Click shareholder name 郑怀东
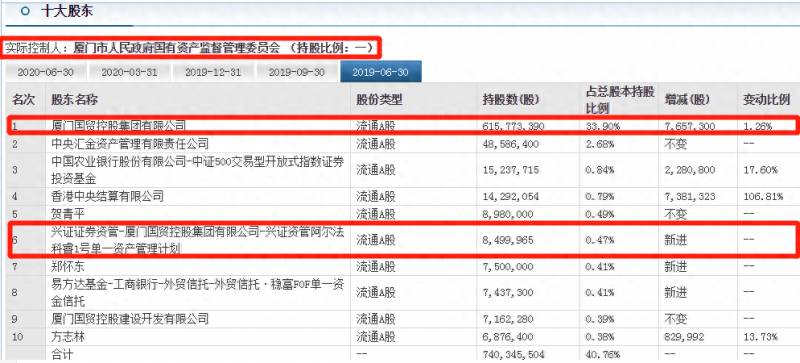Image resolution: width=800 pixels, height=363 pixels. (x=68, y=266)
